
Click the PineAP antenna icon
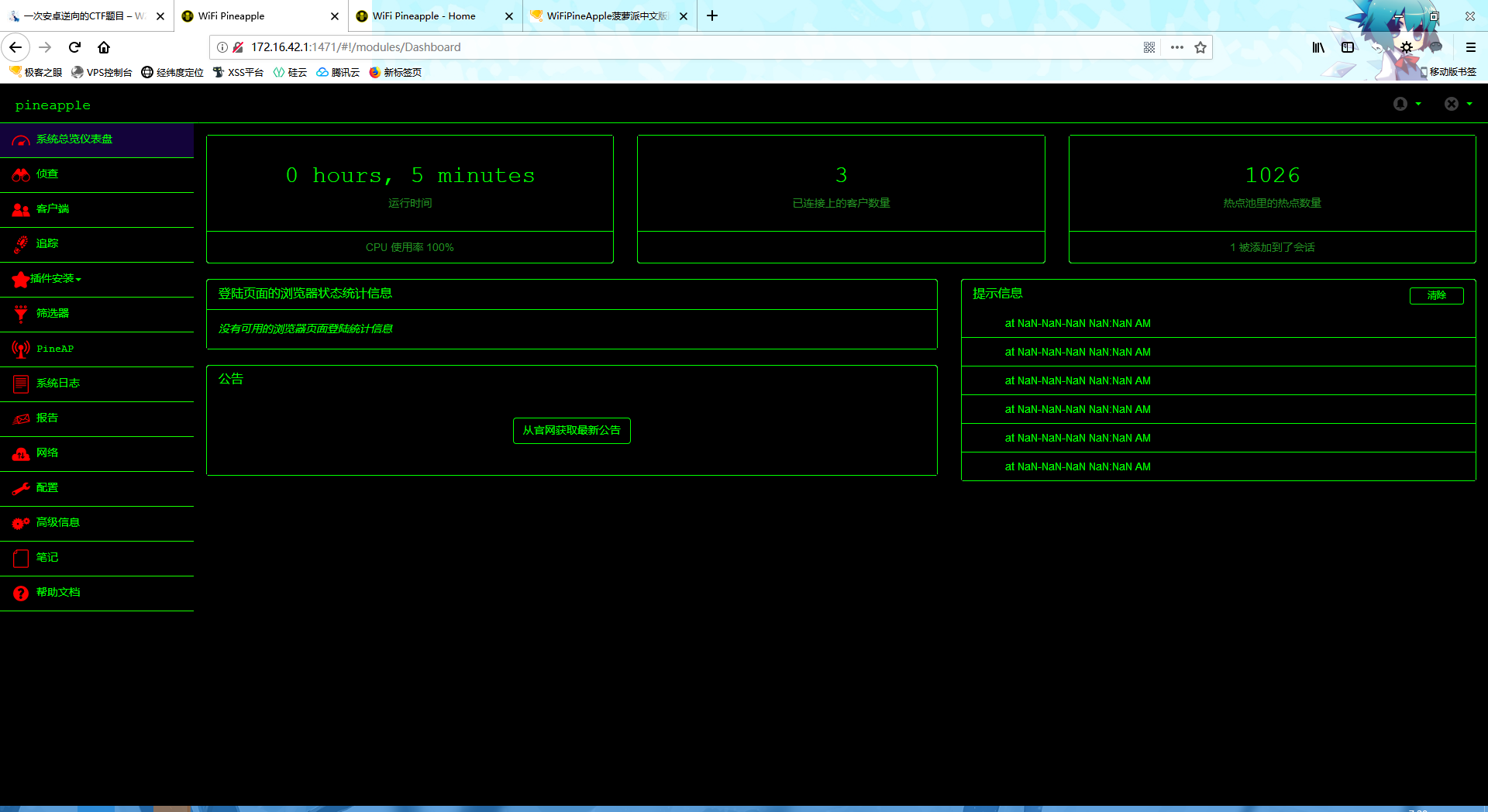[x=21, y=349]
